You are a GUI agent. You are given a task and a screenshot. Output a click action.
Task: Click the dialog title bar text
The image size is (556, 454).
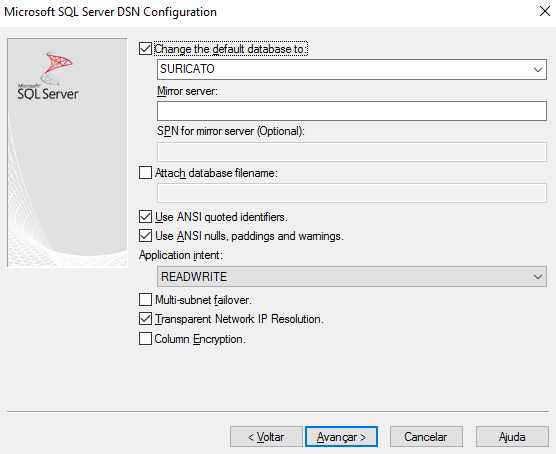(110, 12)
